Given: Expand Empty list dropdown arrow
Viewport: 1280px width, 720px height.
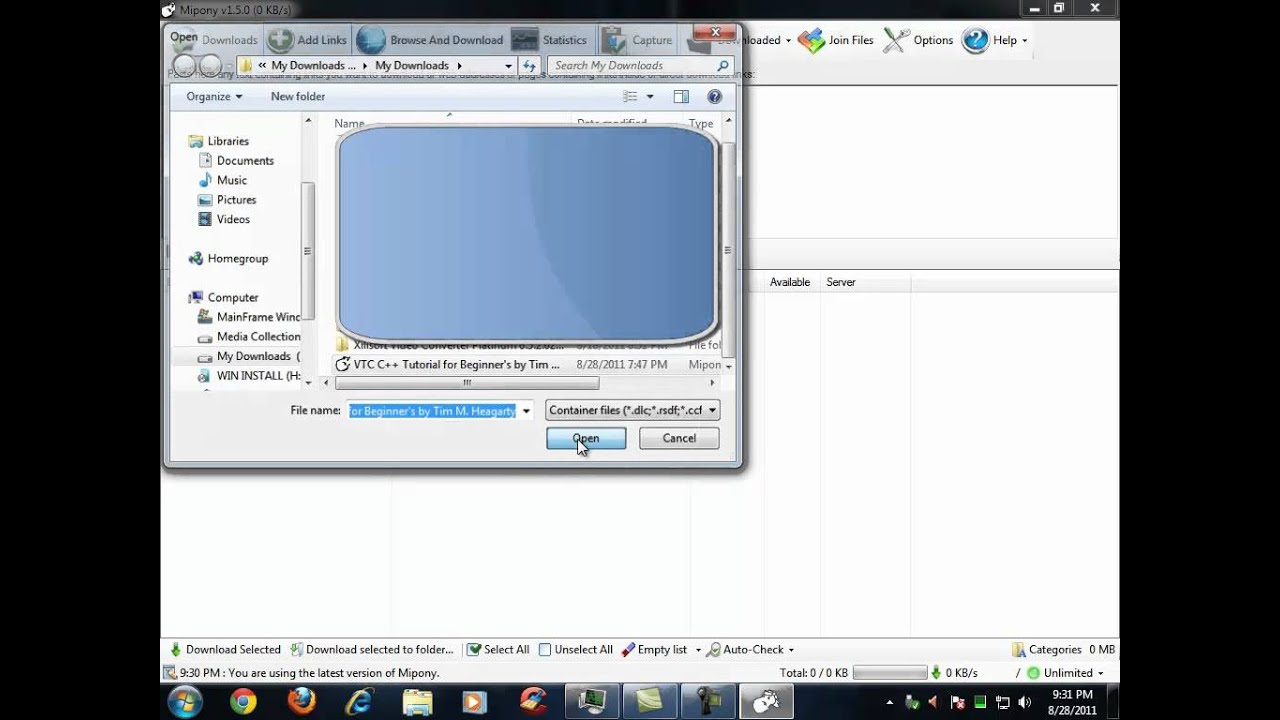Looking at the screenshot, I should tap(698, 650).
